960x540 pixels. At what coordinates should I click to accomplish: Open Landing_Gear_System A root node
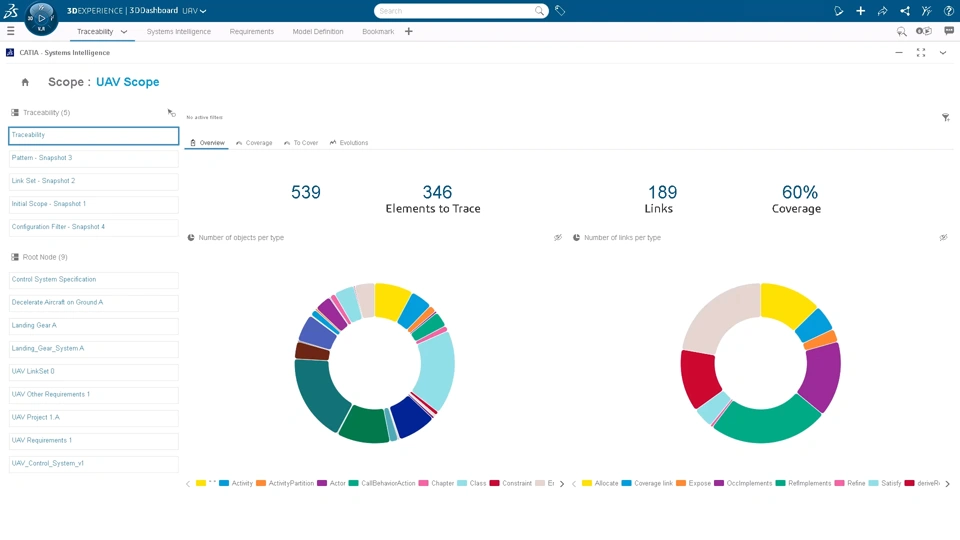coord(94,349)
